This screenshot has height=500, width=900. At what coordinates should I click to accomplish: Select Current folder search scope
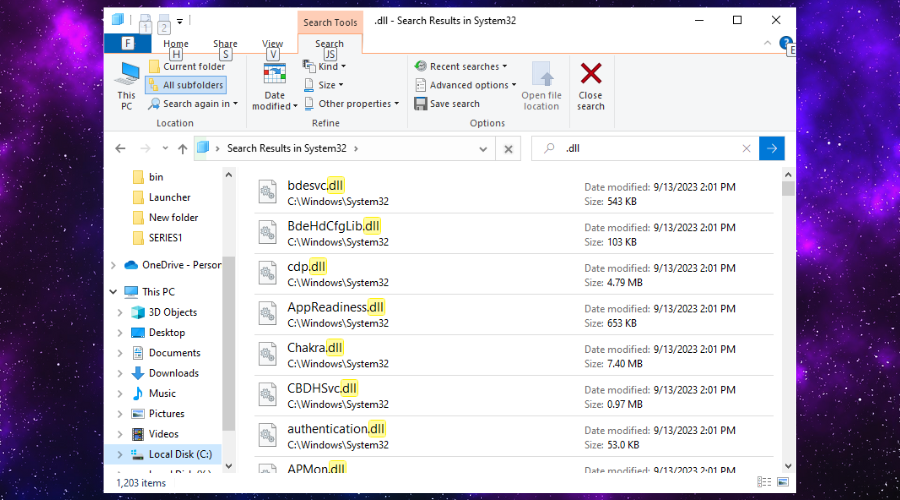tap(187, 67)
